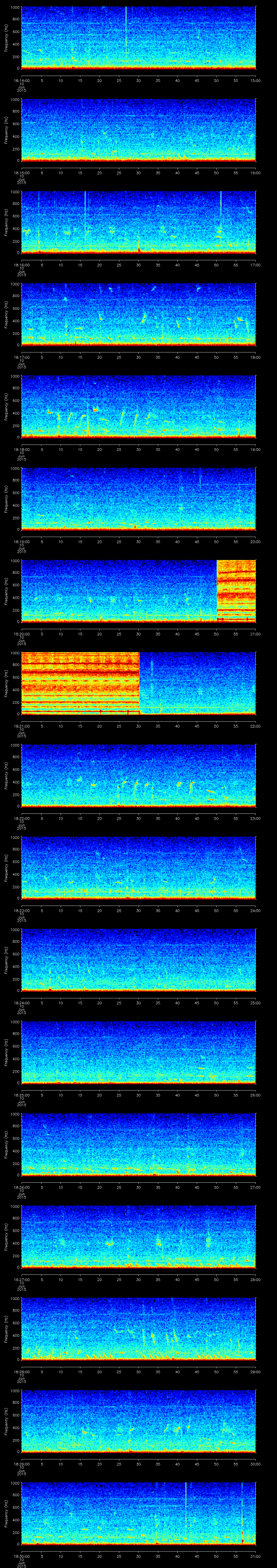Select the spectrogram panel starting at 18:28:00
Screen dimensions: 277x1568
pyautogui.click(x=138, y=1329)
